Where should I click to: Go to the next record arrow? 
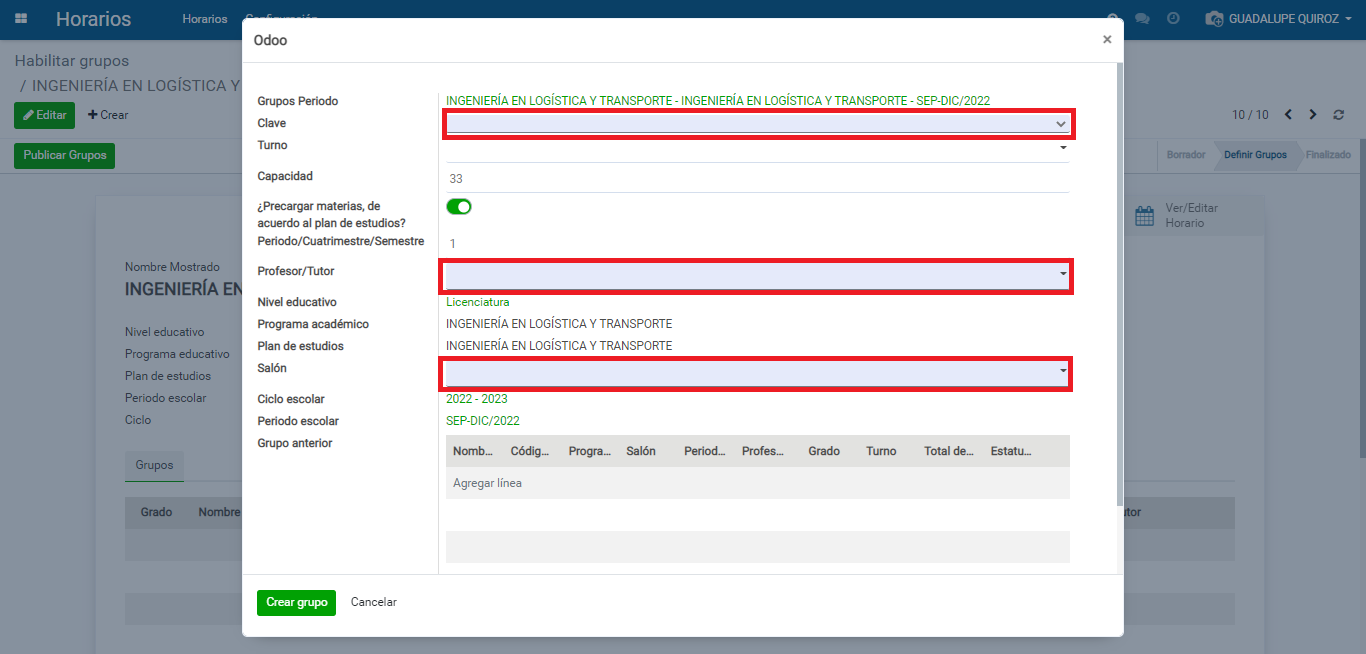1313,115
